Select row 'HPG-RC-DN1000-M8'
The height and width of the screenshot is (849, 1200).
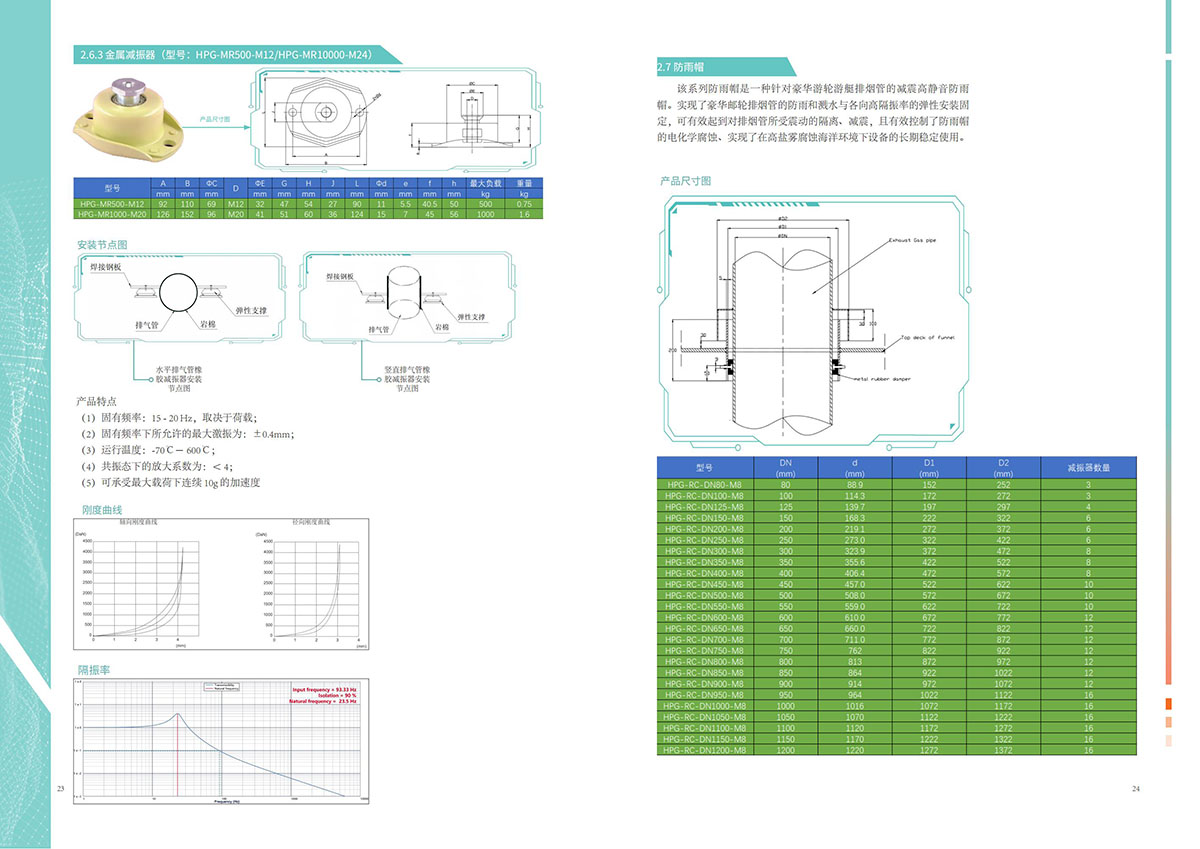click(x=897, y=706)
